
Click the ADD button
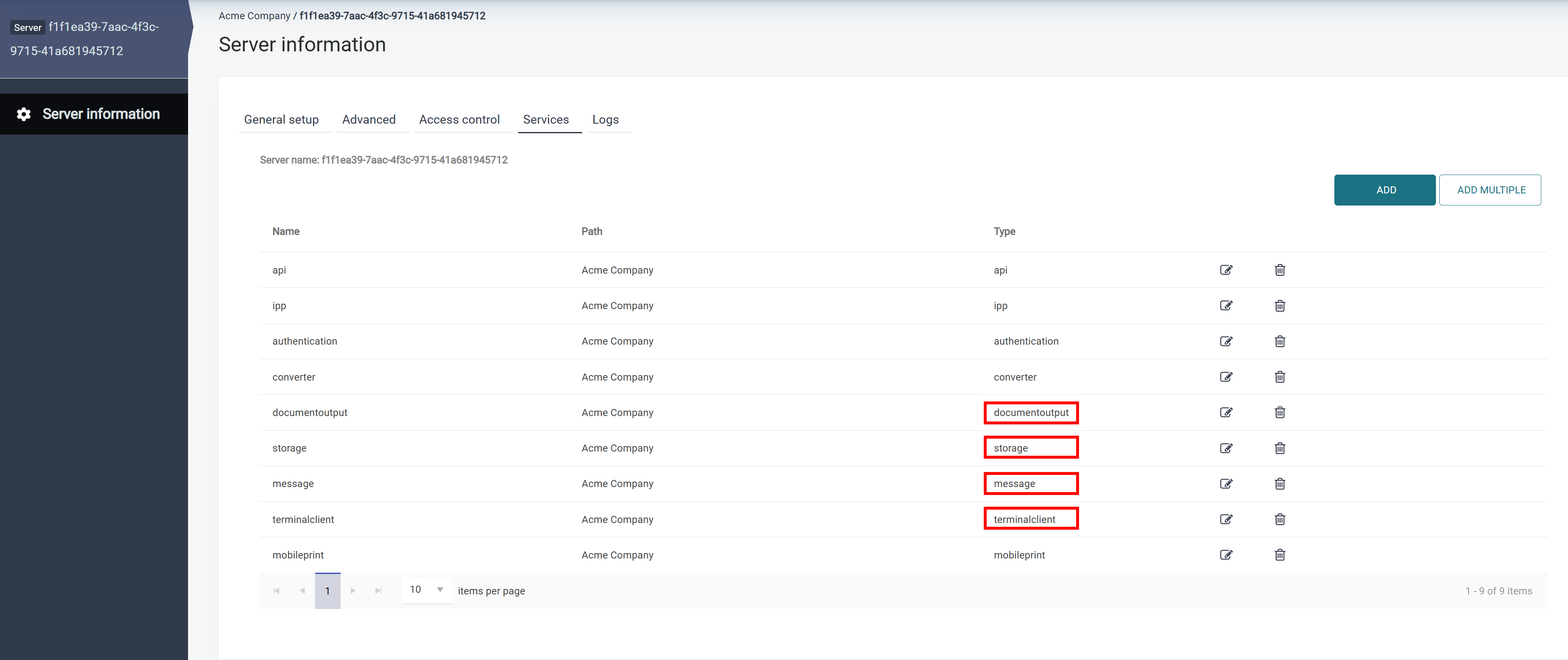(1384, 190)
